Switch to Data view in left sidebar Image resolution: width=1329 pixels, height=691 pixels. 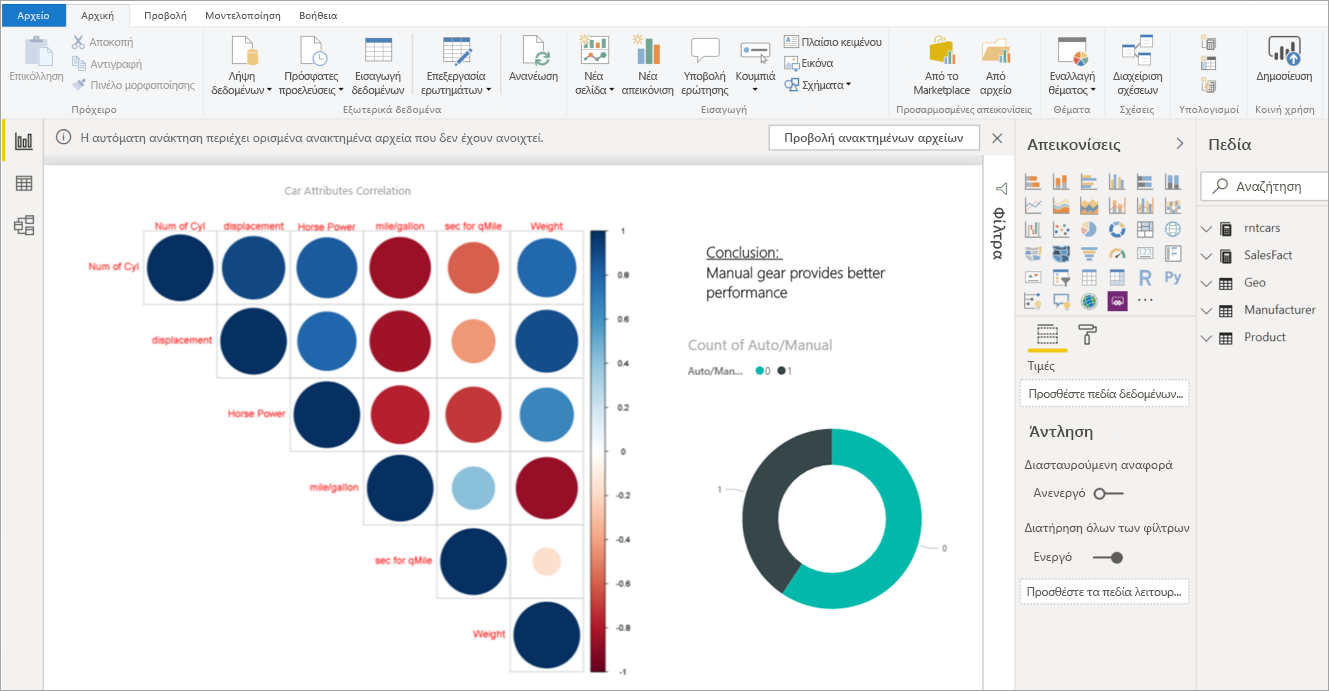(24, 183)
